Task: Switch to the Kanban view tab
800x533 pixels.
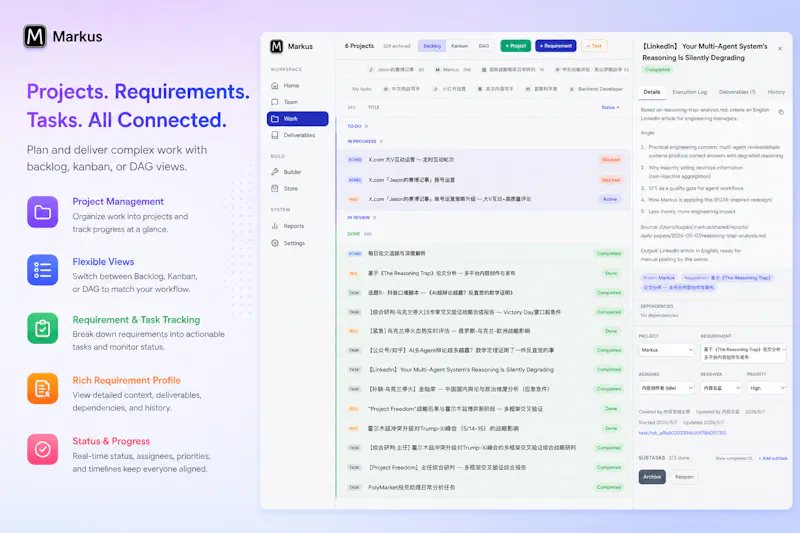Action: (x=459, y=46)
